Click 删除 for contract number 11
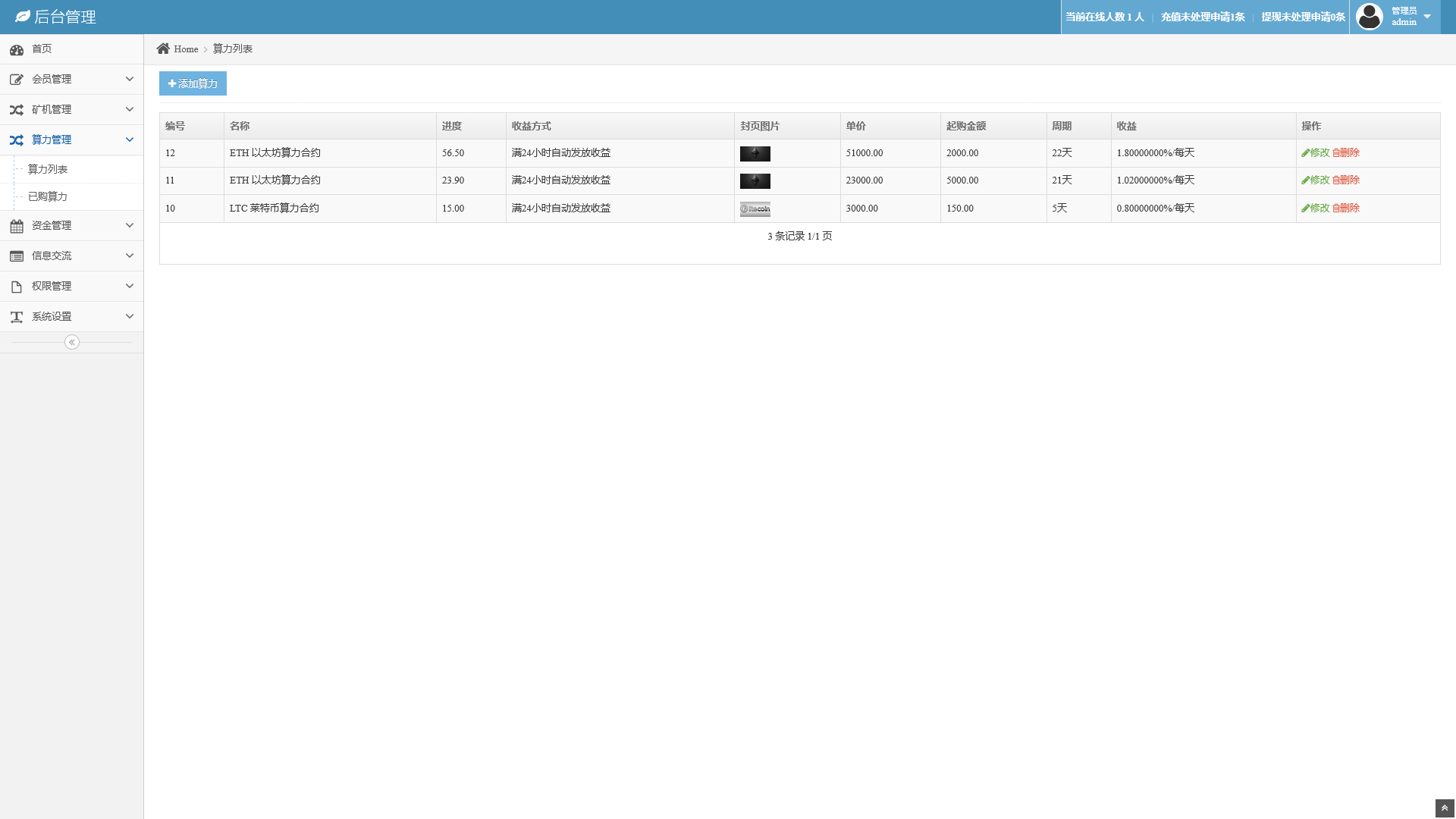The image size is (1456, 819). (x=1346, y=180)
